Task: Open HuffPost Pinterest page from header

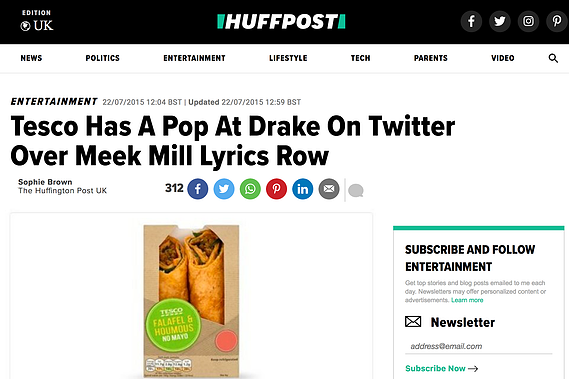Action: [x=557, y=21]
